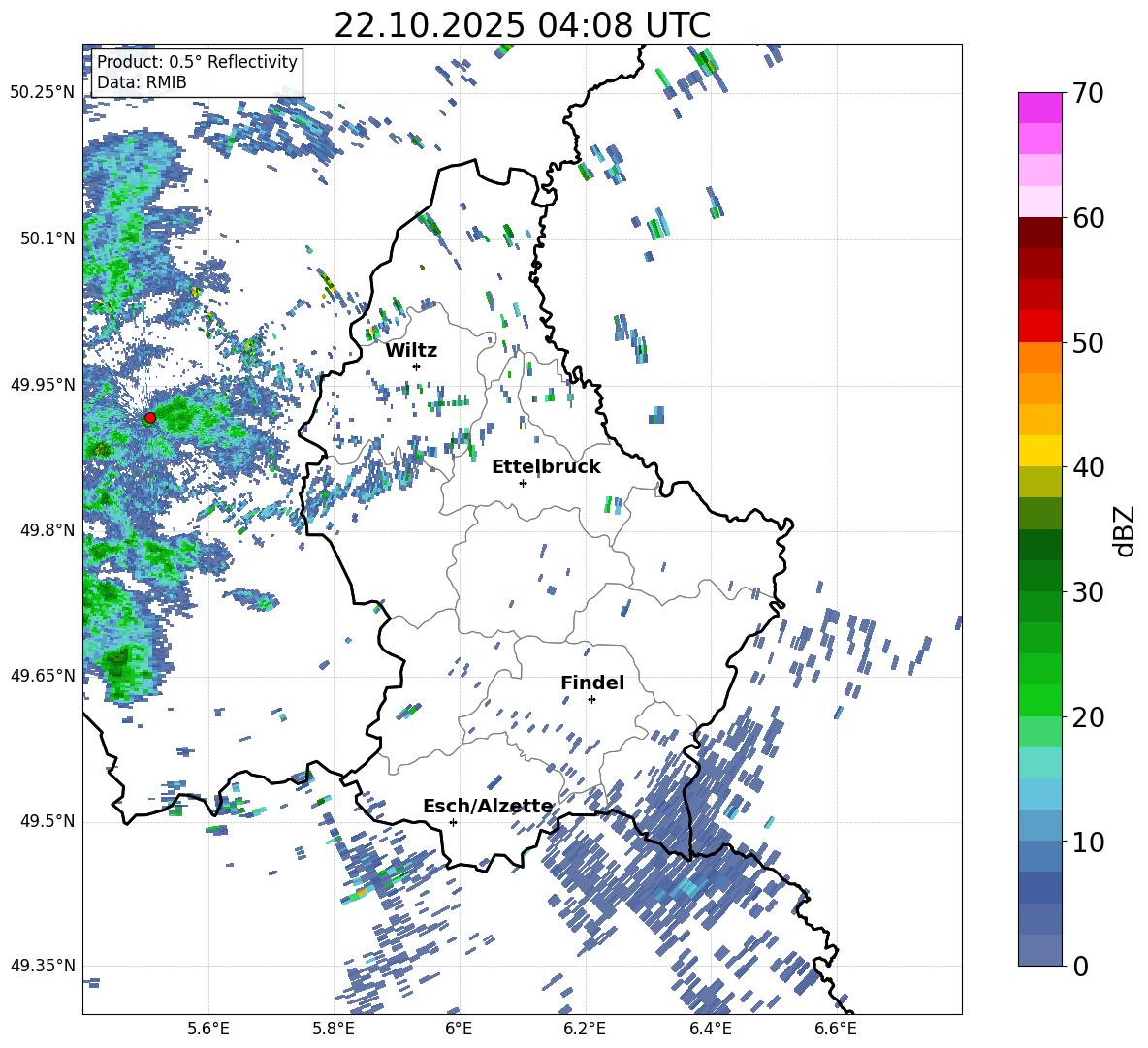Select the Ettelbruck city label

(x=546, y=467)
